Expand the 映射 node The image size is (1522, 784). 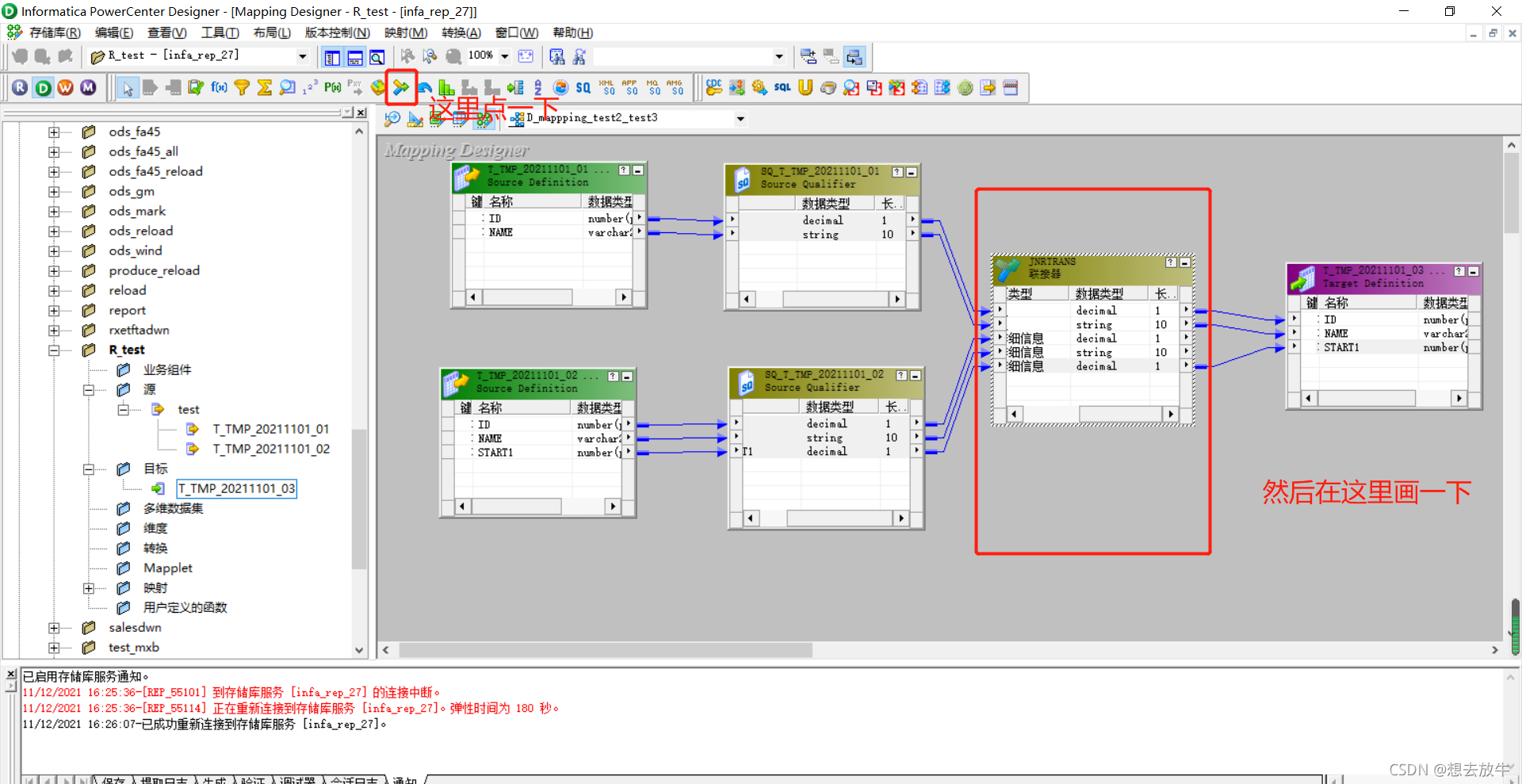coord(89,587)
